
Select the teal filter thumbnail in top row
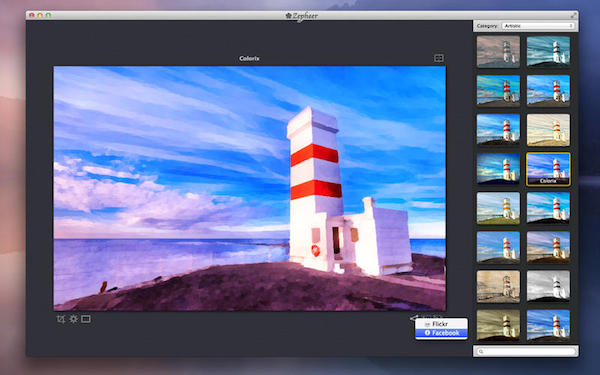pos(548,51)
